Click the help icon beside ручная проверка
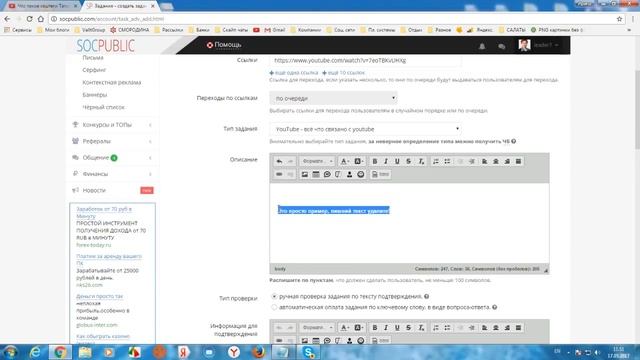 [427, 296]
